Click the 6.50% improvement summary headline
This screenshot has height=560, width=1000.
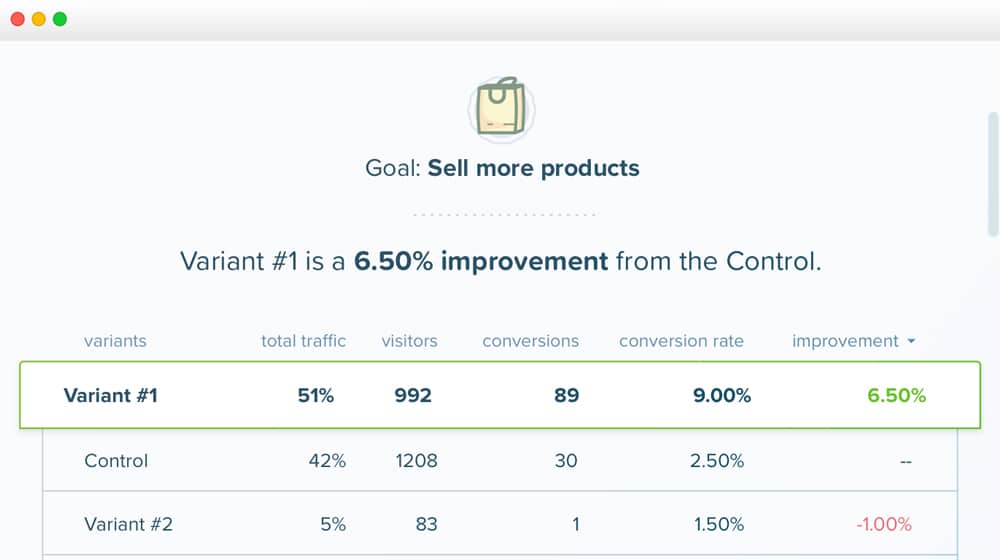(x=501, y=262)
